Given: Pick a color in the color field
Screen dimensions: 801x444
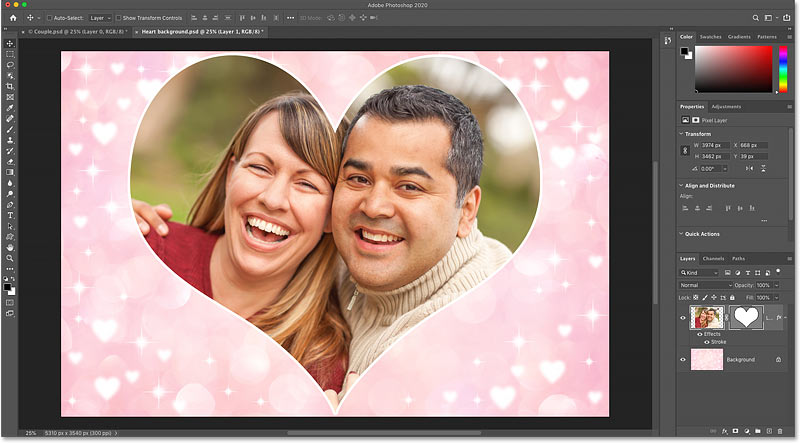Looking at the screenshot, I should (734, 69).
